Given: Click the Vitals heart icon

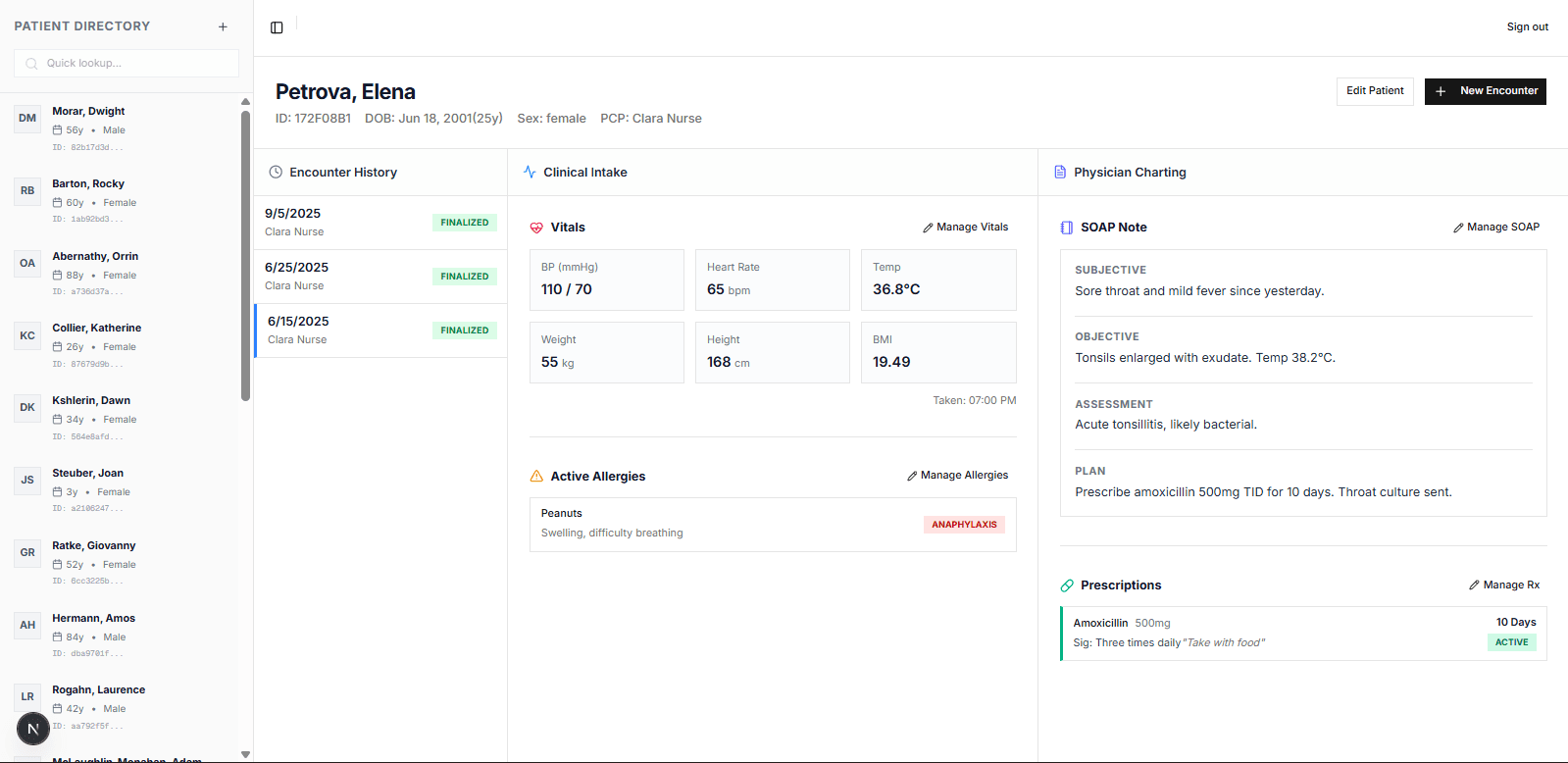Looking at the screenshot, I should click(x=536, y=228).
